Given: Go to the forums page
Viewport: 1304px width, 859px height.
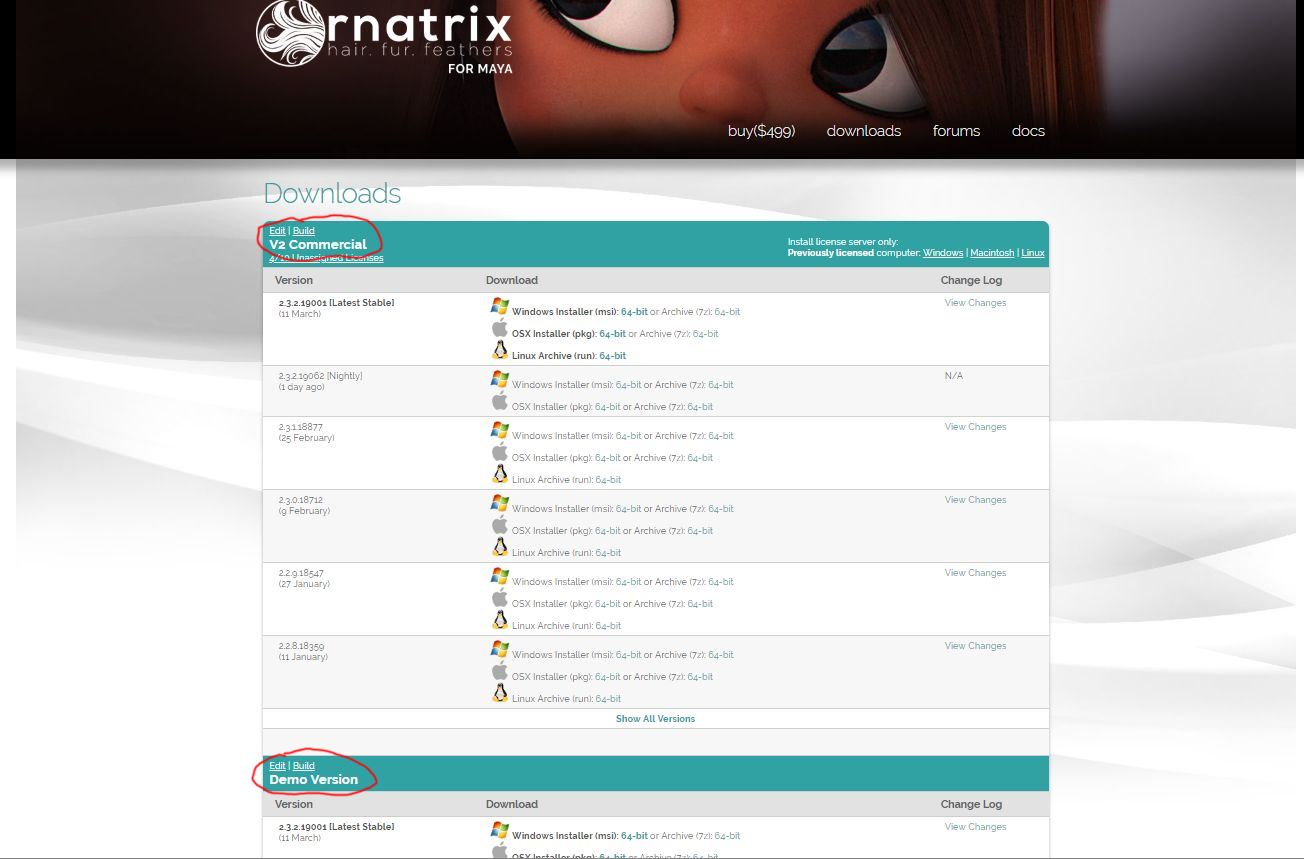Looking at the screenshot, I should tap(956, 131).
